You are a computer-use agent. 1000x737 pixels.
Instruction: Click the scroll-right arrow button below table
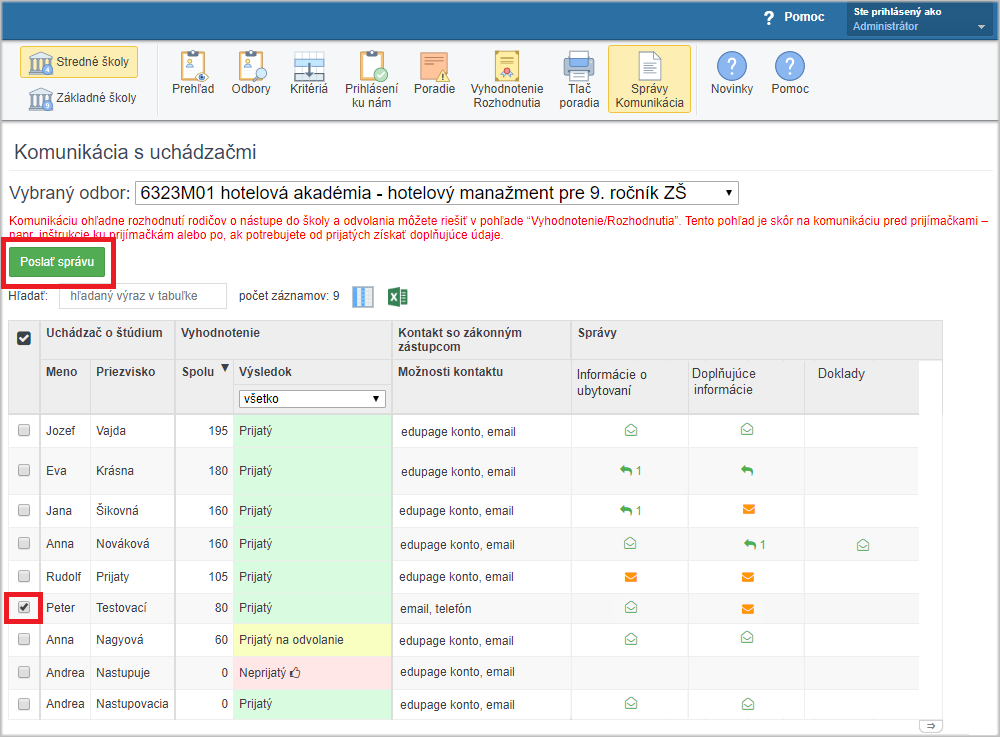[930, 726]
